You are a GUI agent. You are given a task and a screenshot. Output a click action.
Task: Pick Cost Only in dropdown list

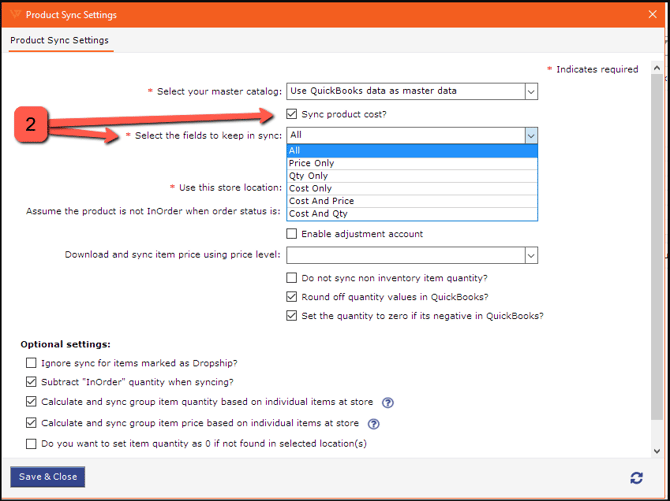[x=412, y=189]
